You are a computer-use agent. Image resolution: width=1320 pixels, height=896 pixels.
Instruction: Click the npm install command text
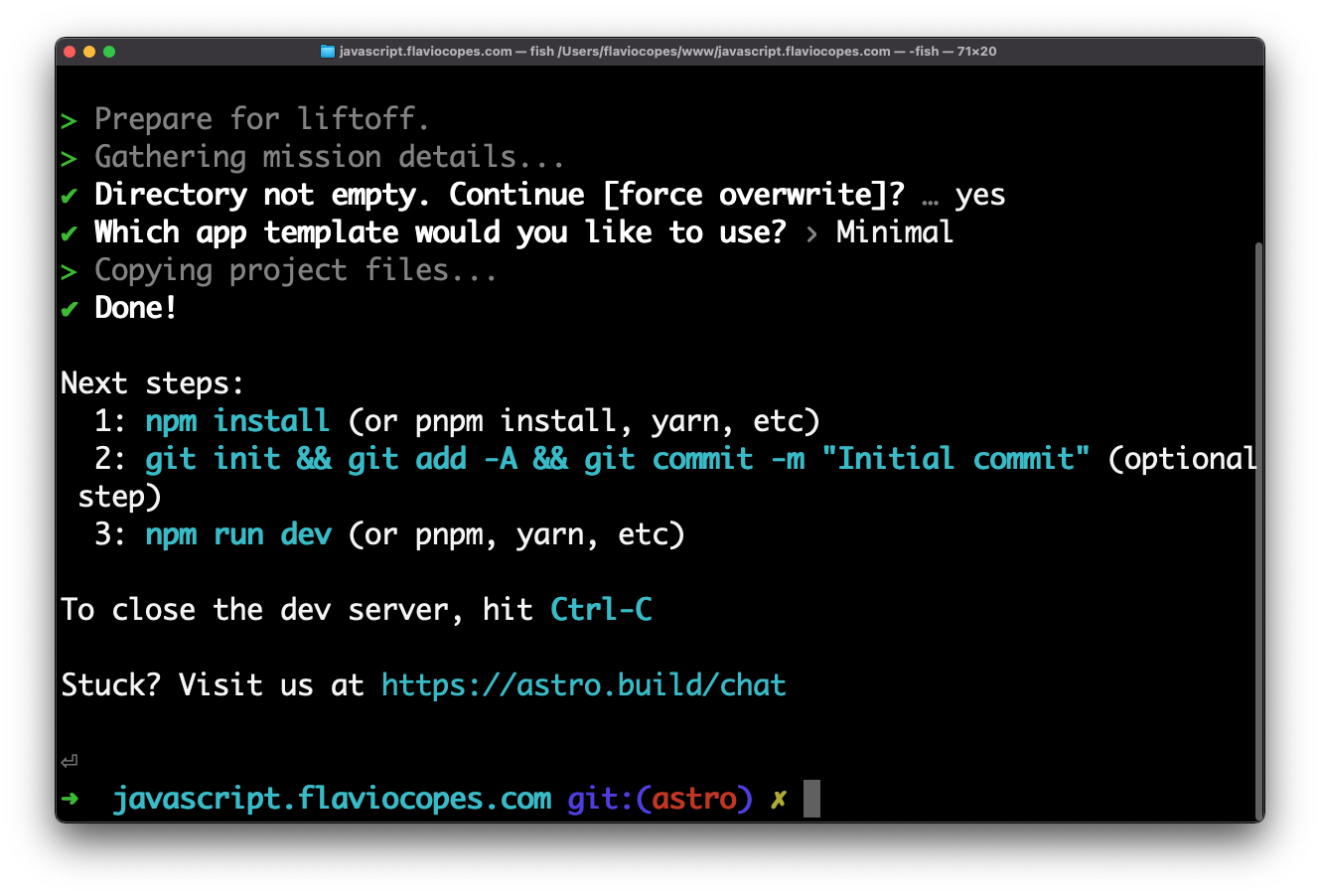pos(237,421)
